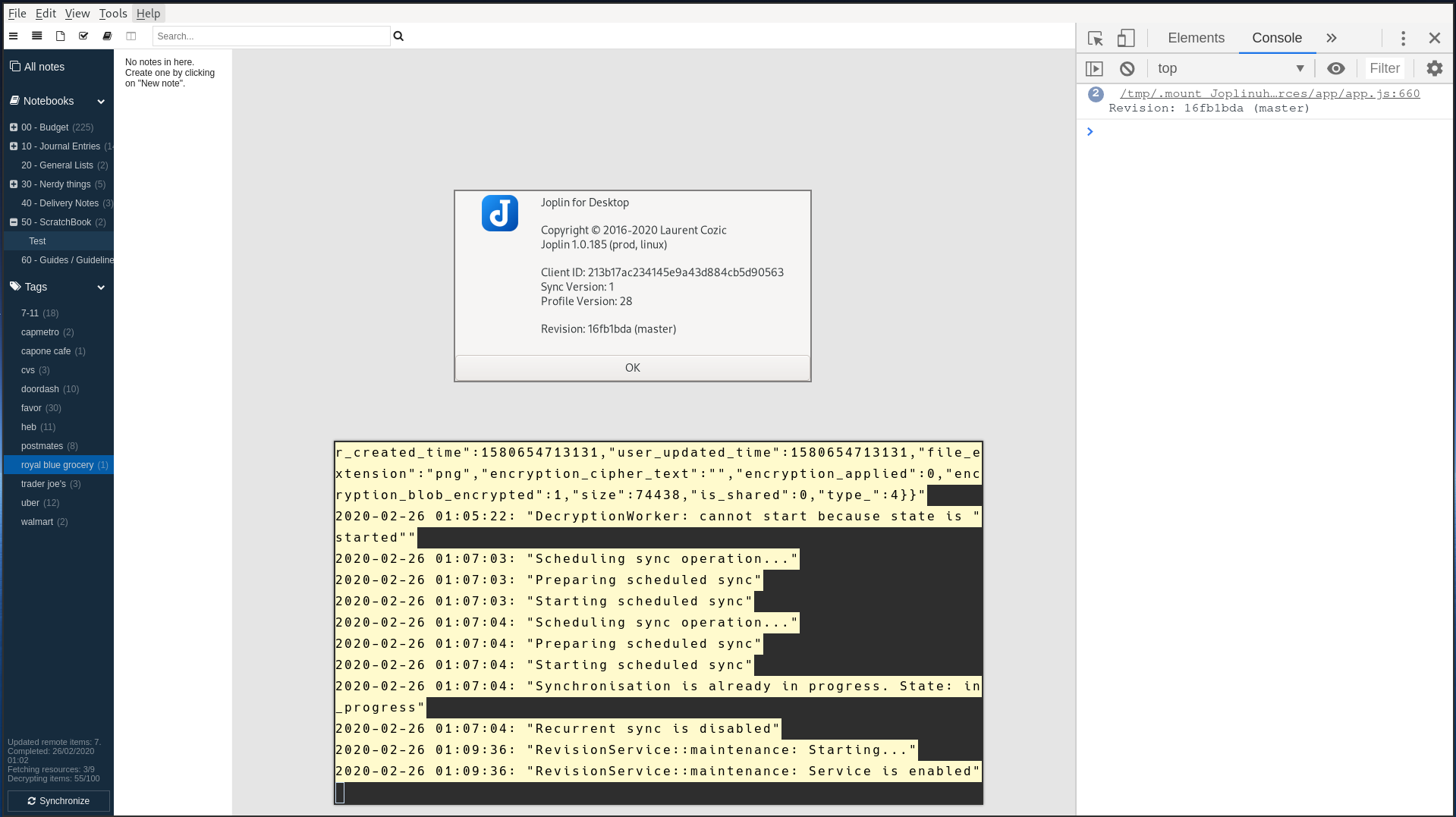1456x817 pixels.
Task: Open the app.js:660 source link
Action: (1269, 93)
